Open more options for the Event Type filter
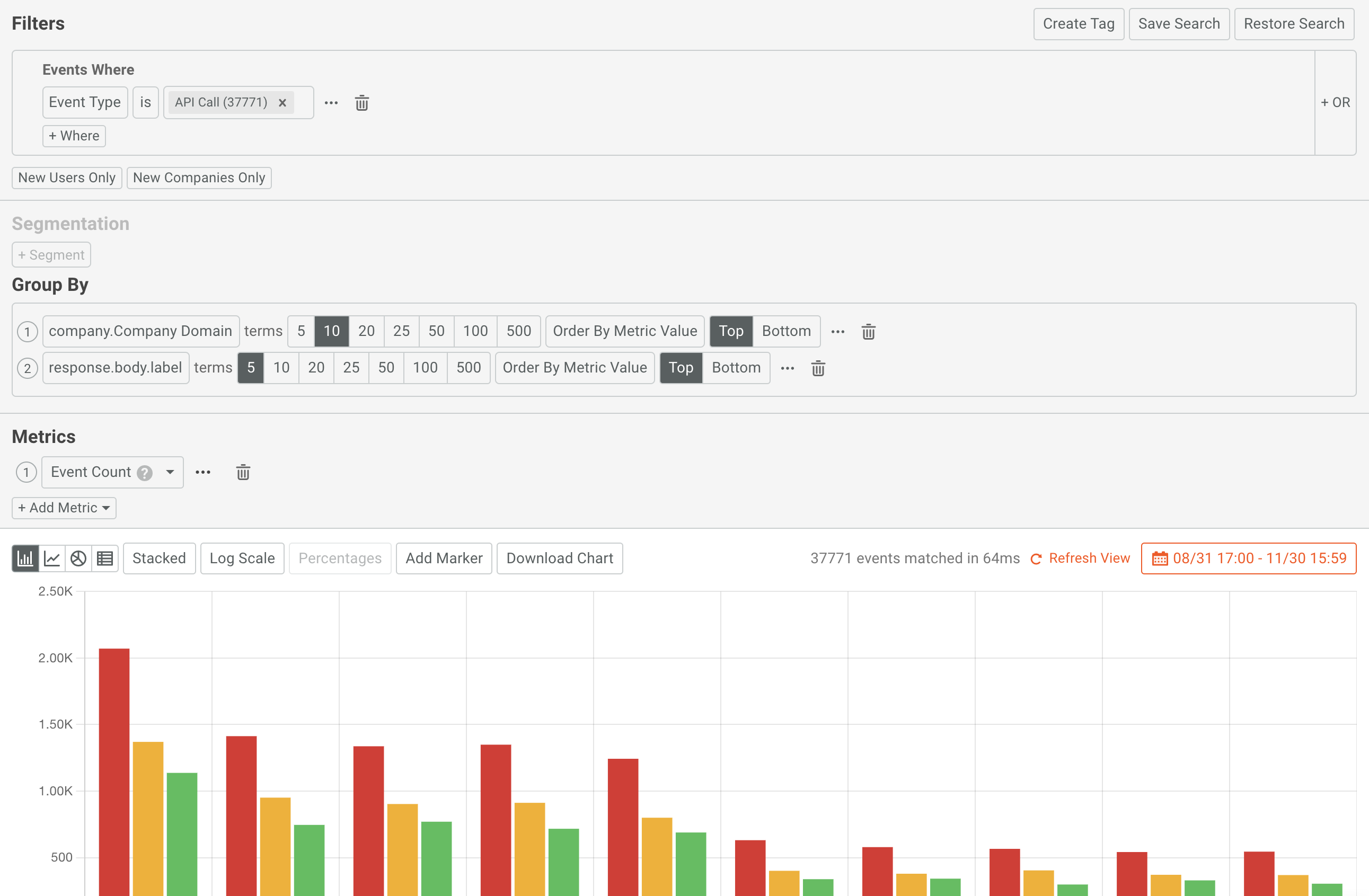The width and height of the screenshot is (1369, 896). (x=331, y=102)
